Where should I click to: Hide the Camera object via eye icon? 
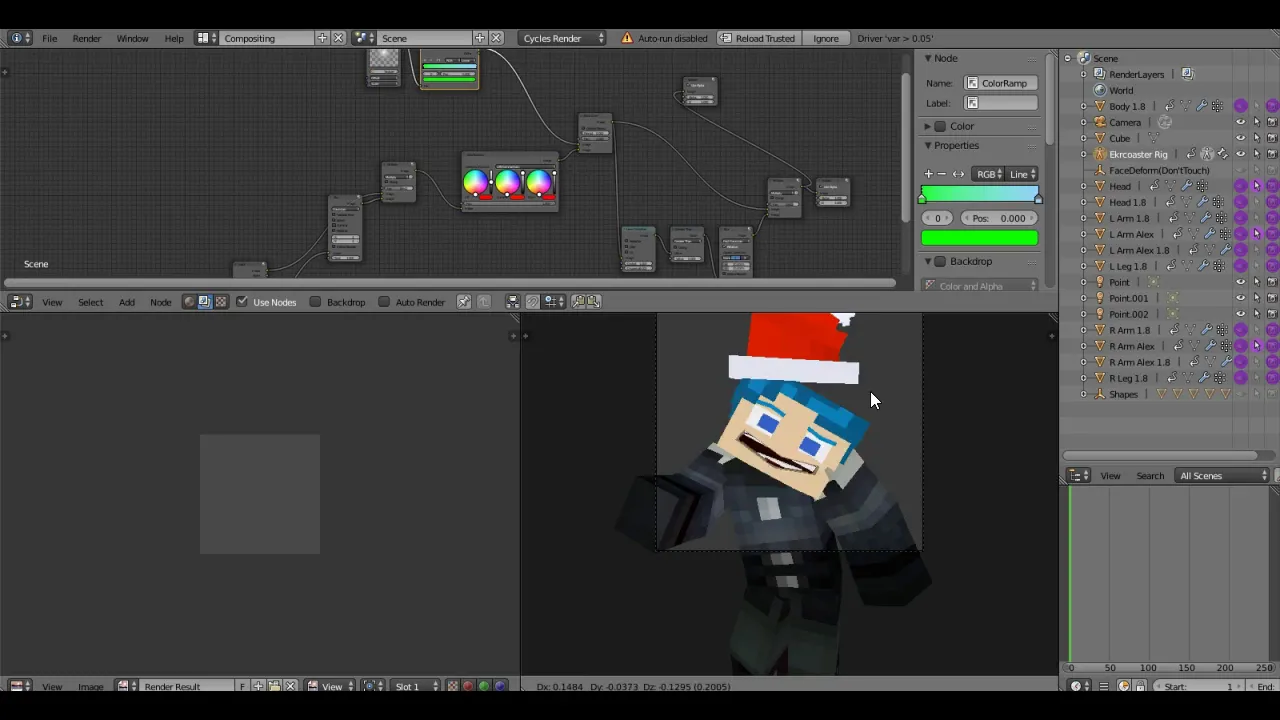coord(1241,122)
